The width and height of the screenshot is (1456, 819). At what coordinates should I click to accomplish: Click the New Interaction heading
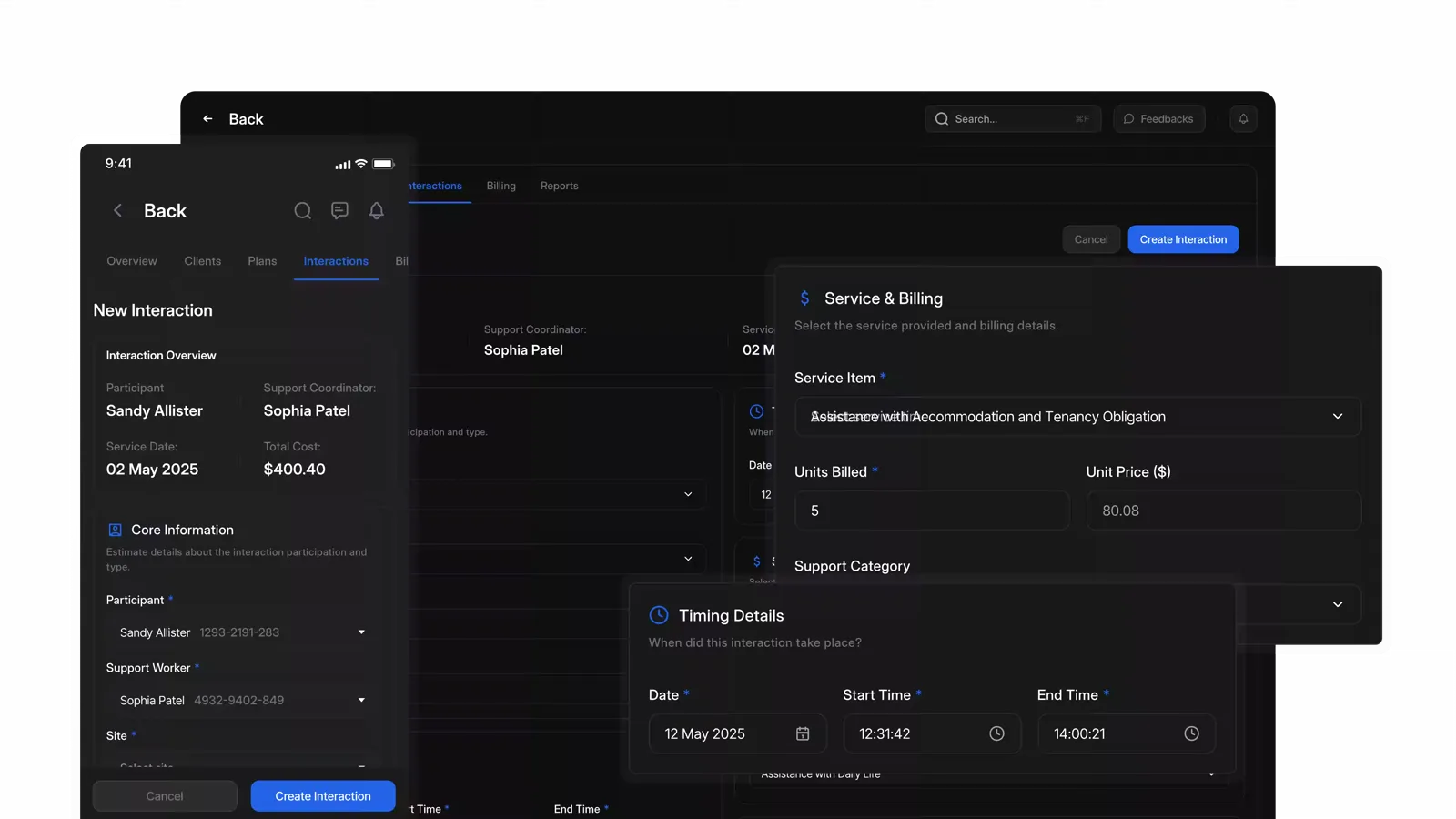[153, 310]
